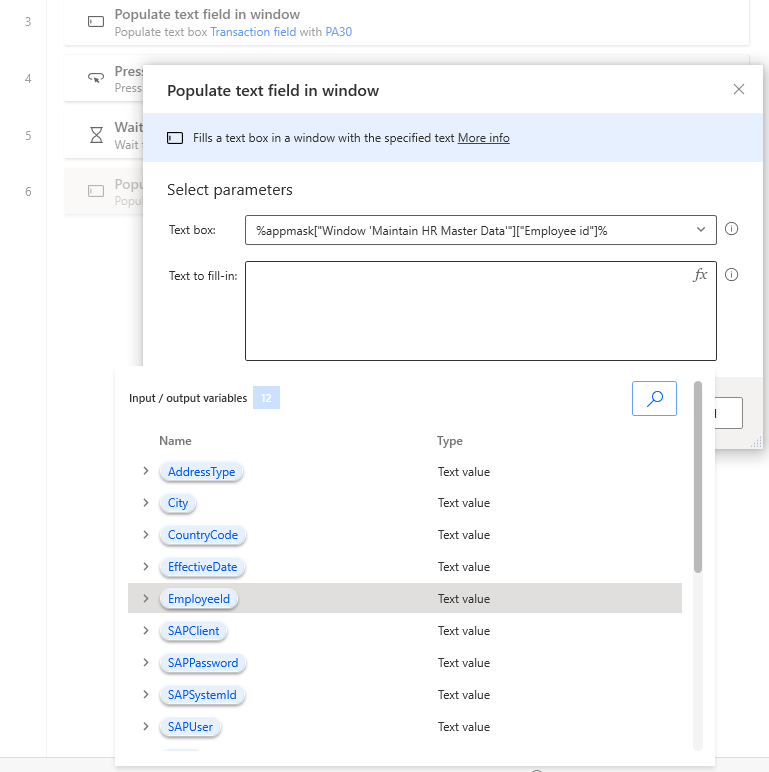Select the CountryCode variable chip
The height and width of the screenshot is (772, 769).
pyautogui.click(x=203, y=535)
